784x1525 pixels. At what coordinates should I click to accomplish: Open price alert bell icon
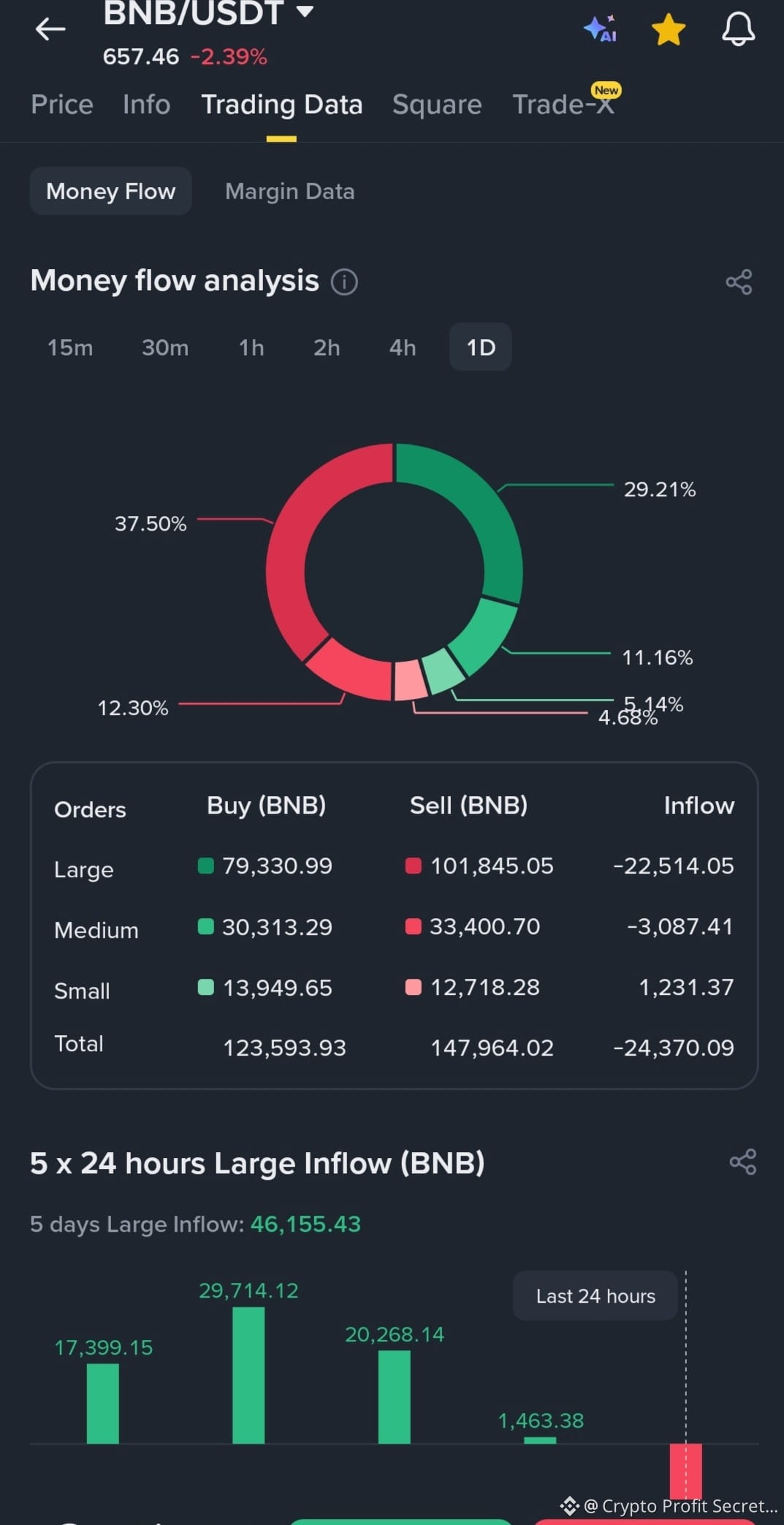738,30
